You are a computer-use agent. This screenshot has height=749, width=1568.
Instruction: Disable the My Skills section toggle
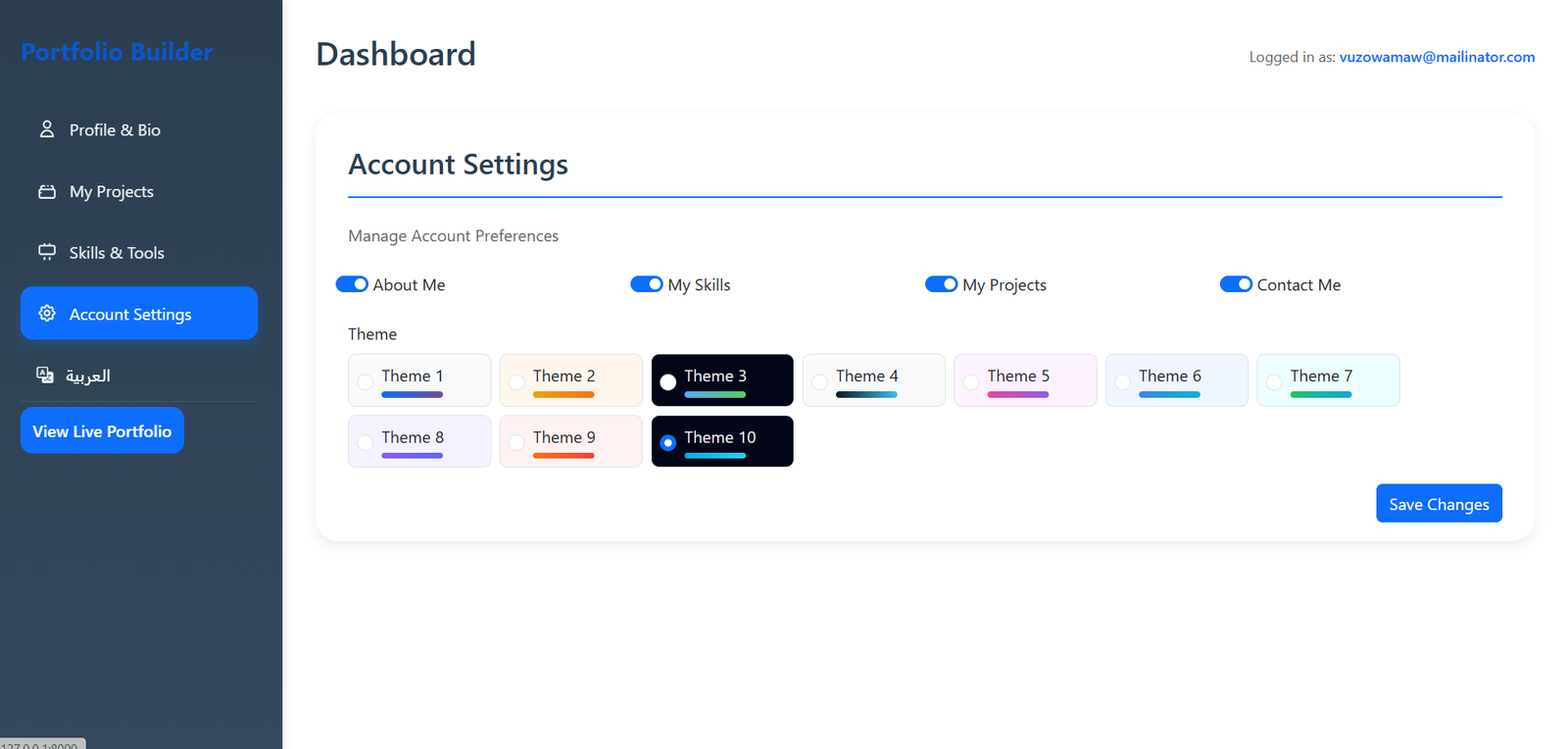[x=646, y=284]
